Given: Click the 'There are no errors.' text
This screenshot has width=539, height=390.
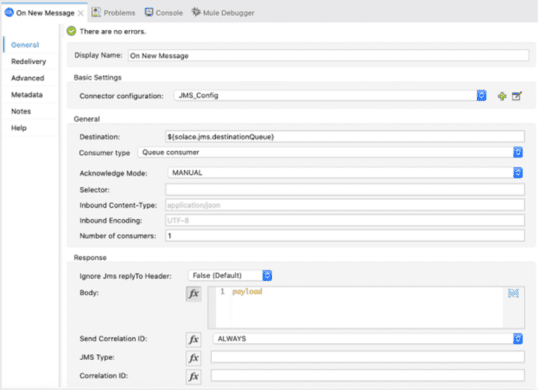Looking at the screenshot, I should tap(113, 31).
